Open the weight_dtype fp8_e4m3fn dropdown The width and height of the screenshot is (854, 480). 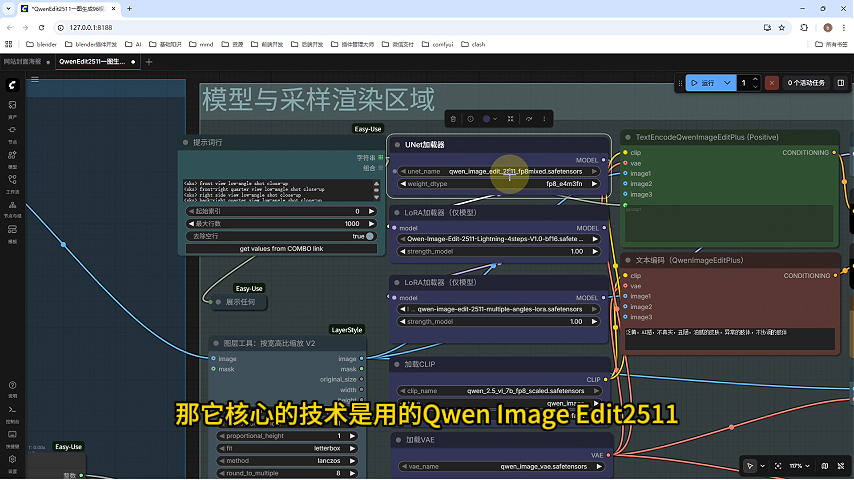(x=498, y=184)
